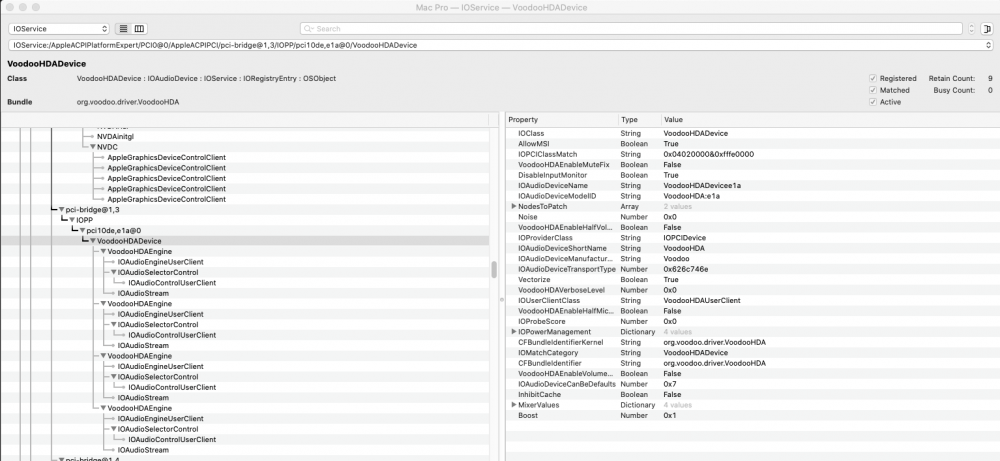
Task: Select the IOAudioDeviceCanBeDefaults property row
Action: (753, 384)
